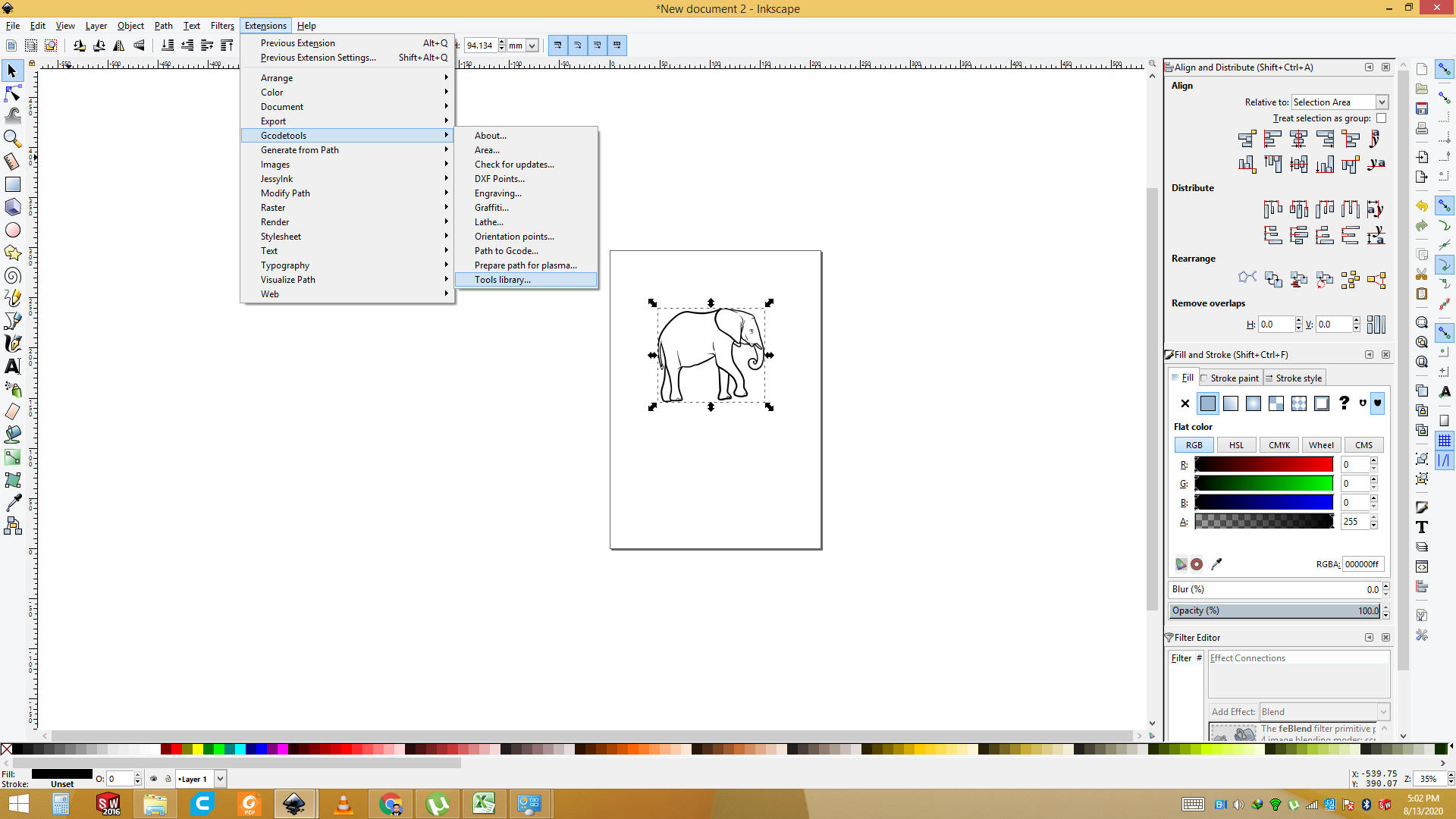Click flat color fill paint icon
Viewport: 1456px width, 819px height.
pyautogui.click(x=1207, y=403)
